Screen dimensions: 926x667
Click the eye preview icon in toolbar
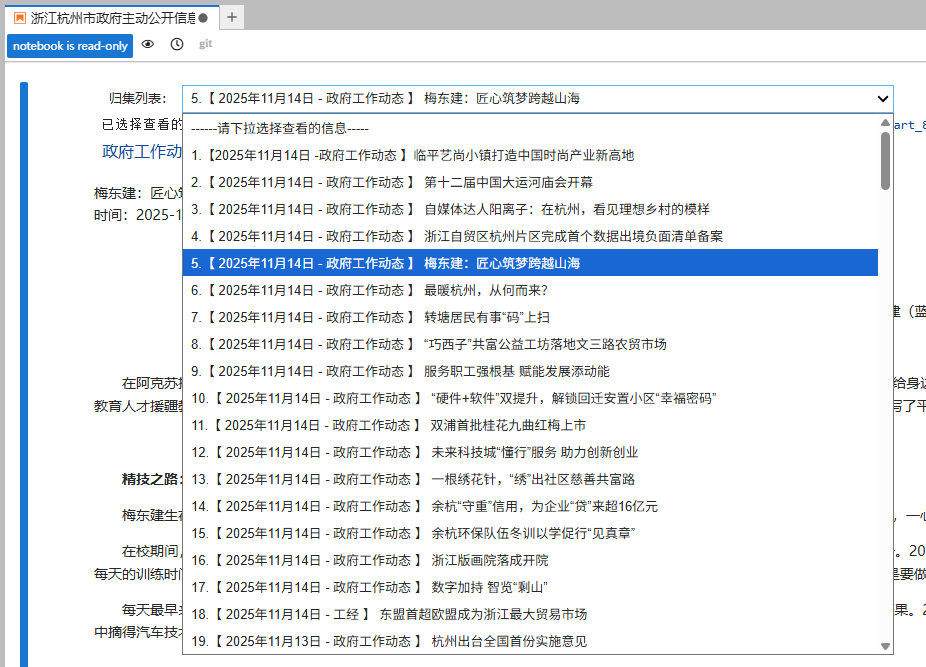pyautogui.click(x=148, y=44)
